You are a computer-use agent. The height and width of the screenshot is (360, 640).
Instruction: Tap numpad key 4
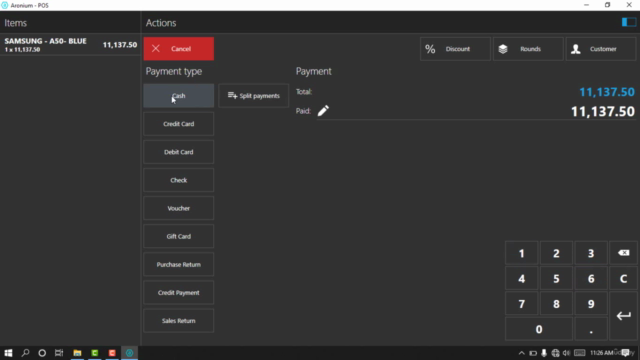(x=521, y=278)
